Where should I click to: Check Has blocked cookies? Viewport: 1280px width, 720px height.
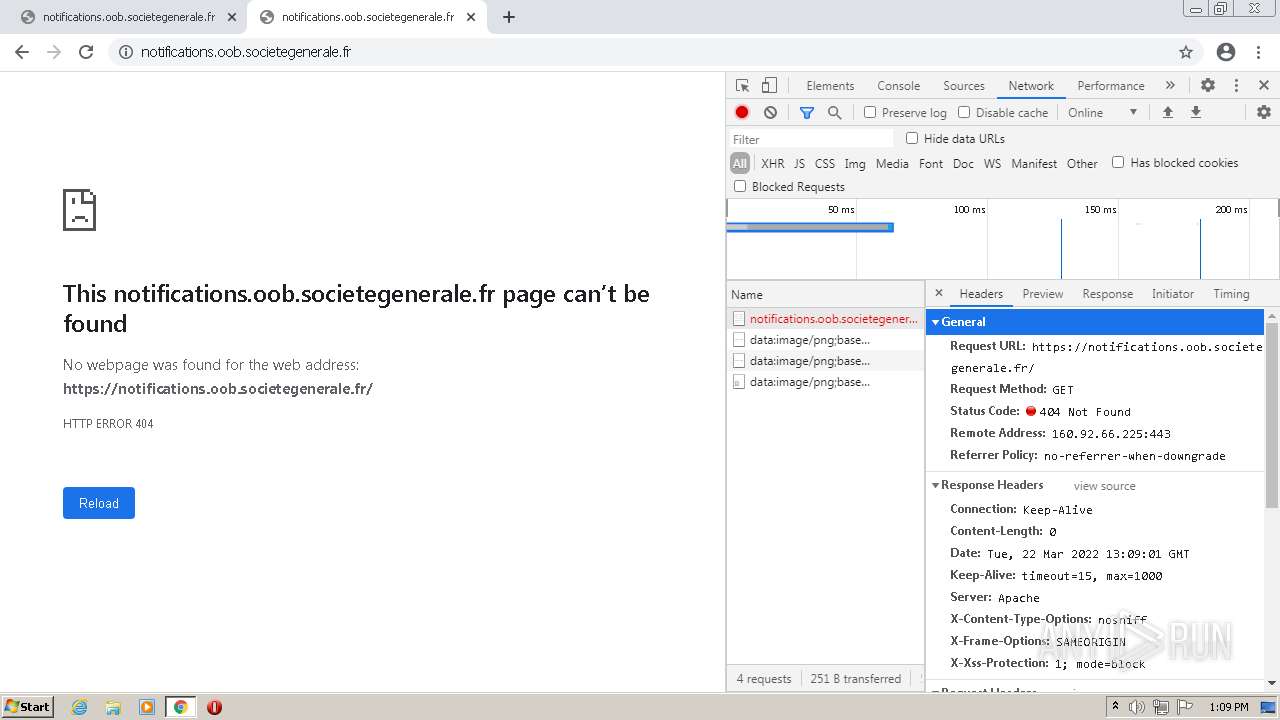pos(1118,162)
